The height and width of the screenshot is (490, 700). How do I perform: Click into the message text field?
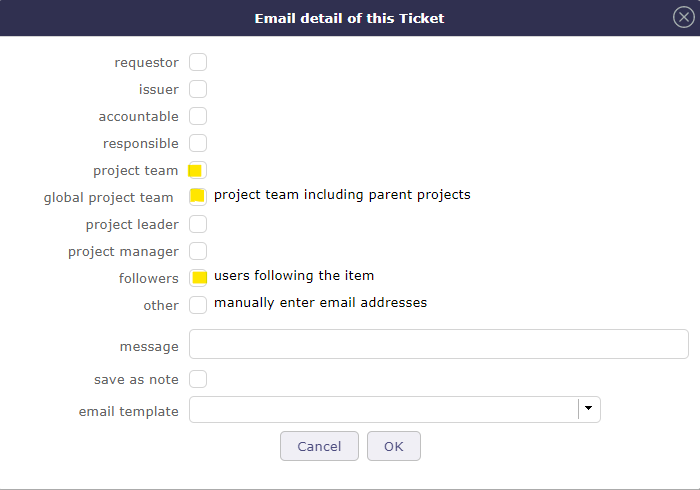point(438,344)
